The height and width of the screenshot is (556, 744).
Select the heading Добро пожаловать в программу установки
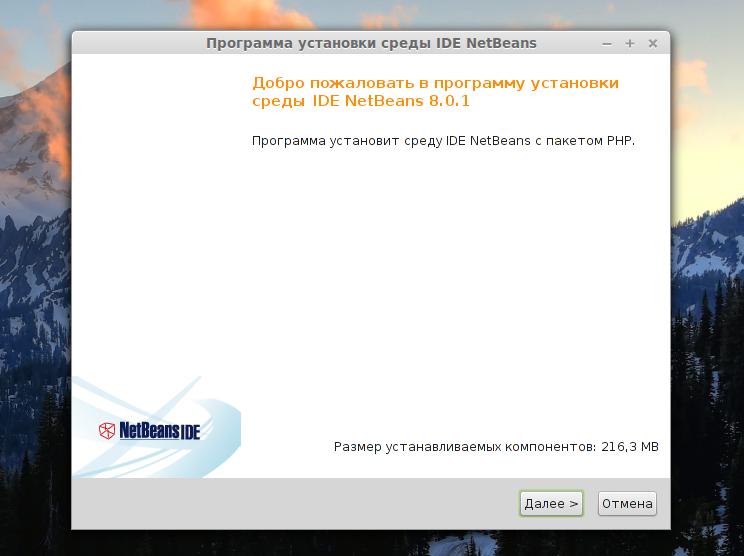click(436, 83)
